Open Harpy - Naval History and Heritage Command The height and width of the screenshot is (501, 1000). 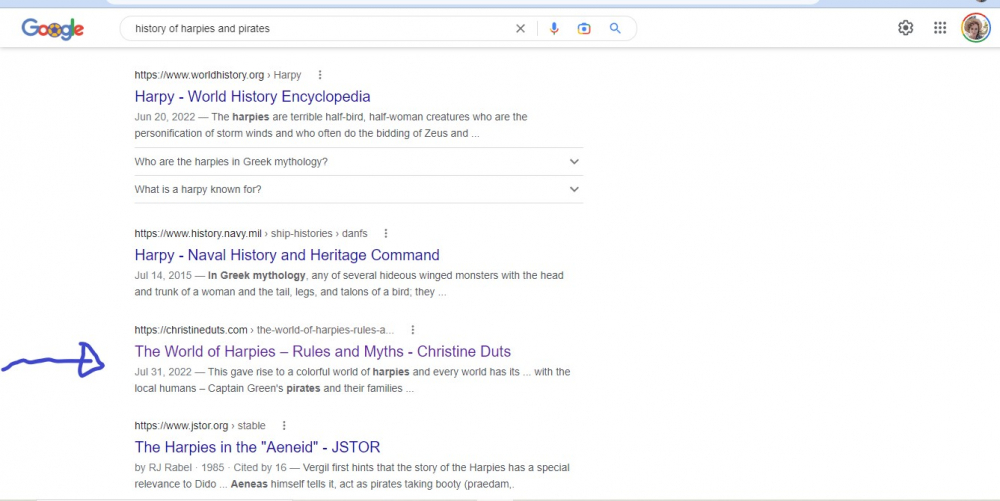(287, 255)
